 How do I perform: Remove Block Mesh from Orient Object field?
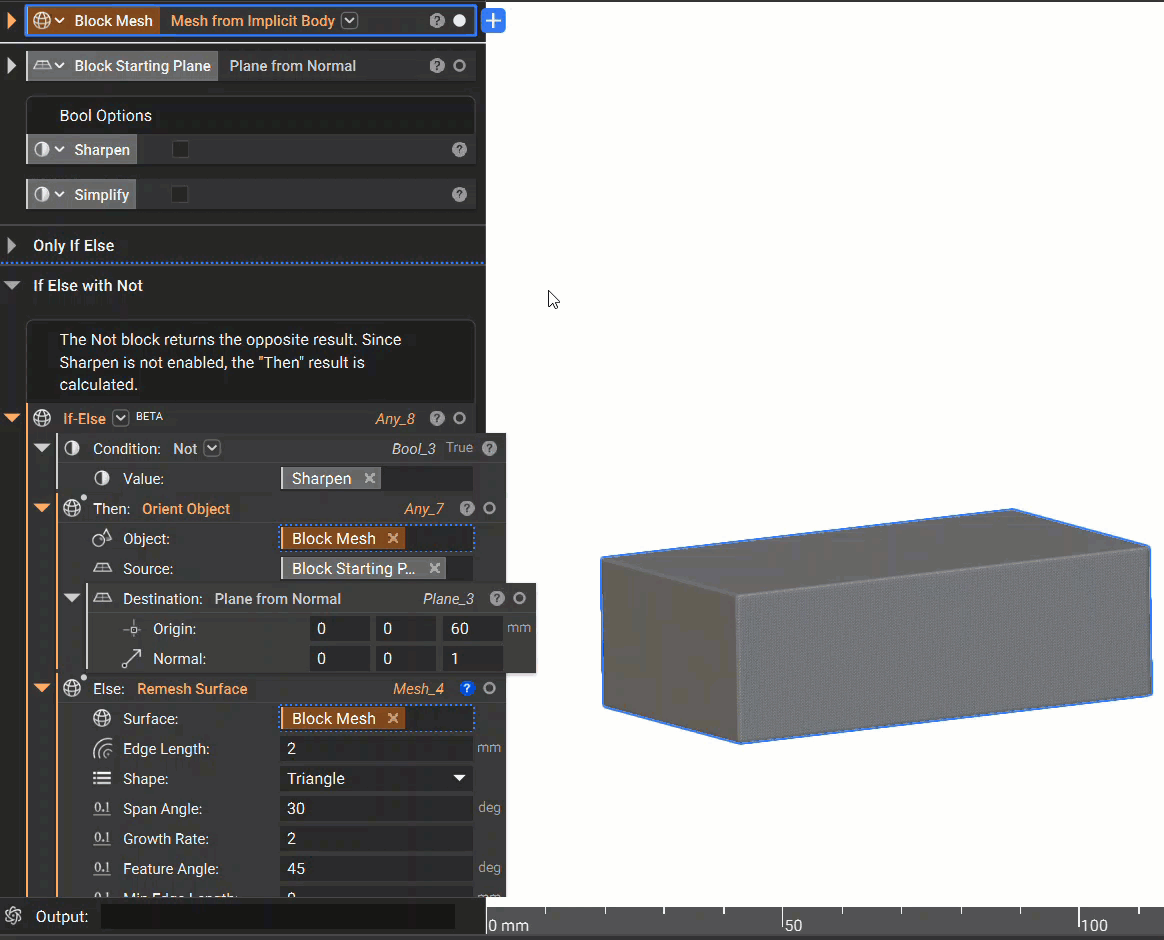[x=393, y=538]
